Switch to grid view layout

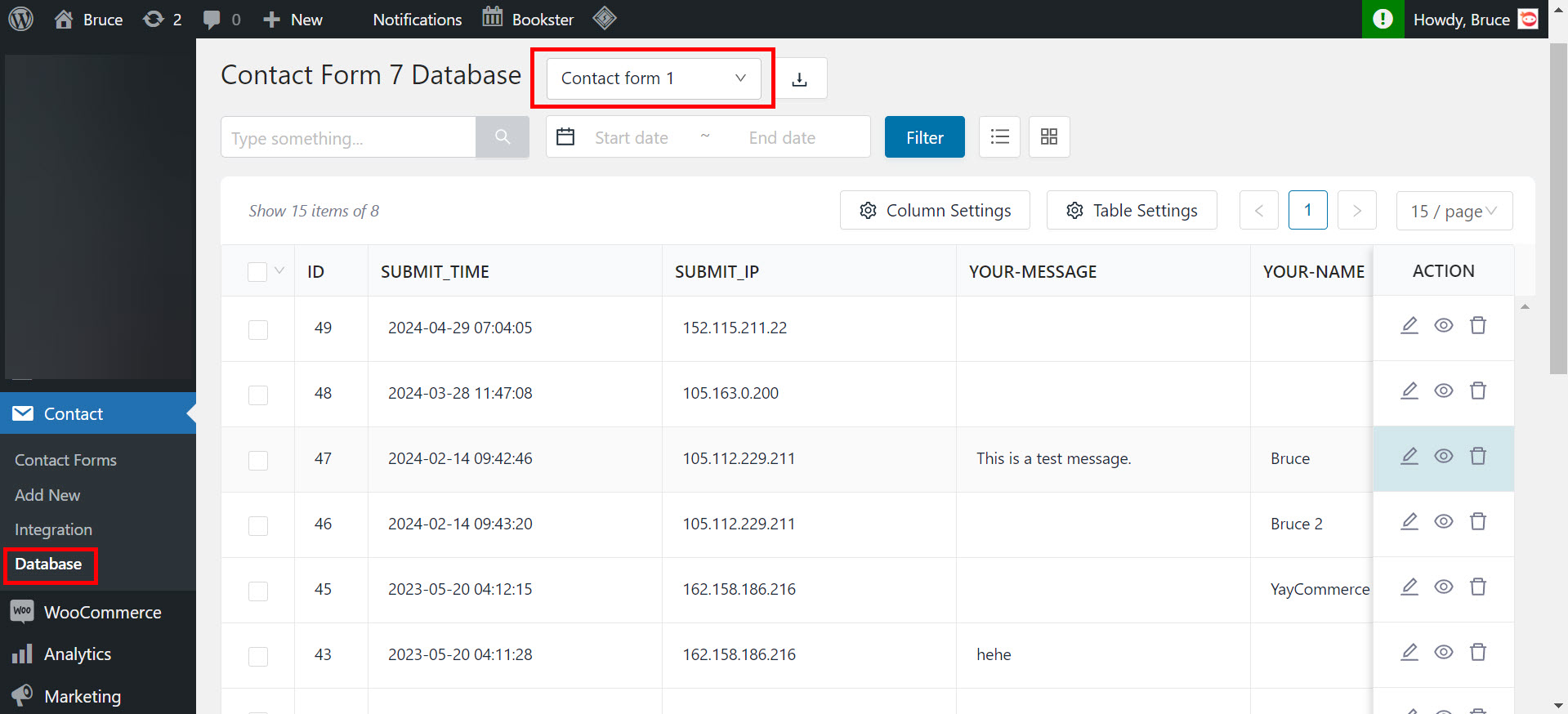tap(1049, 137)
